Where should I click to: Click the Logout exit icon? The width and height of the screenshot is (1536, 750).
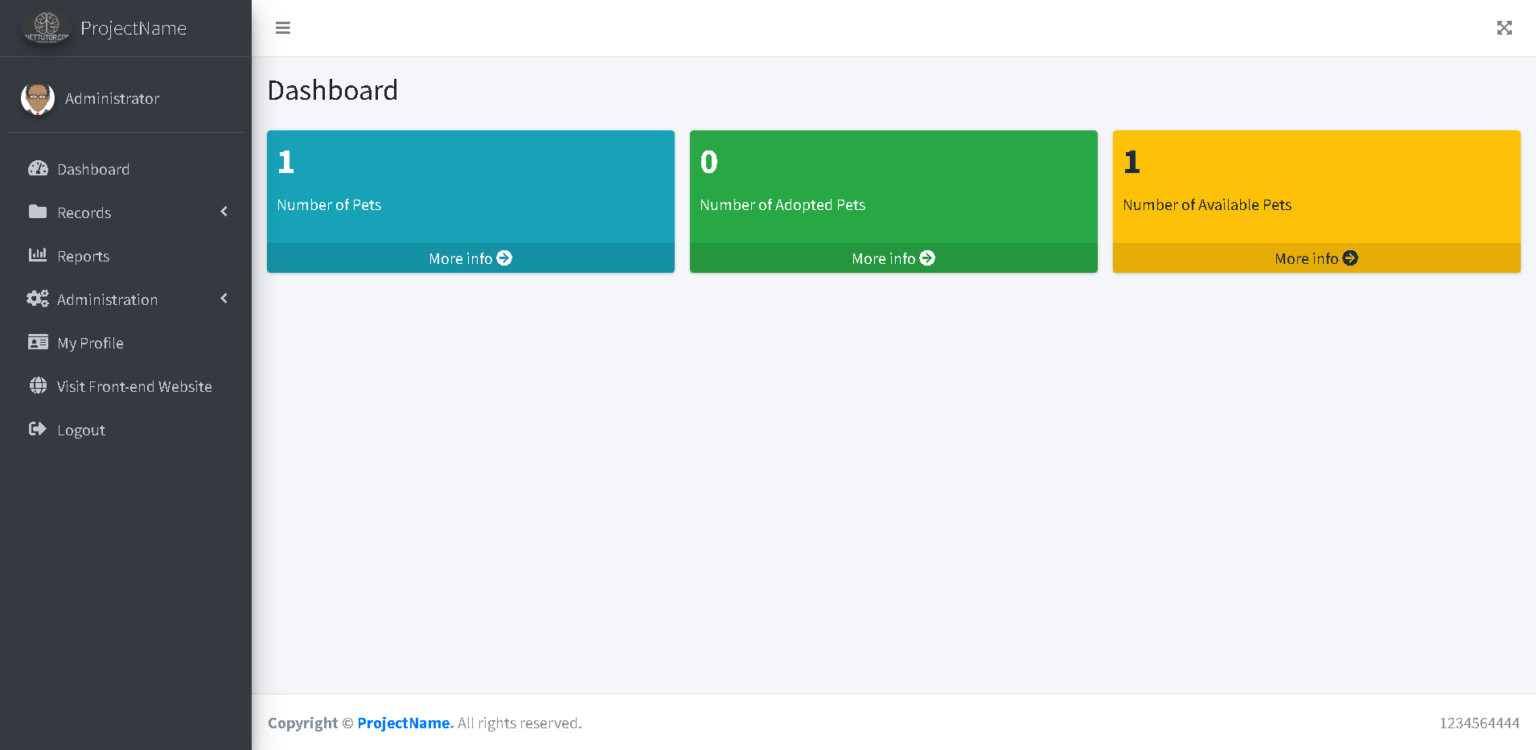[x=38, y=430]
